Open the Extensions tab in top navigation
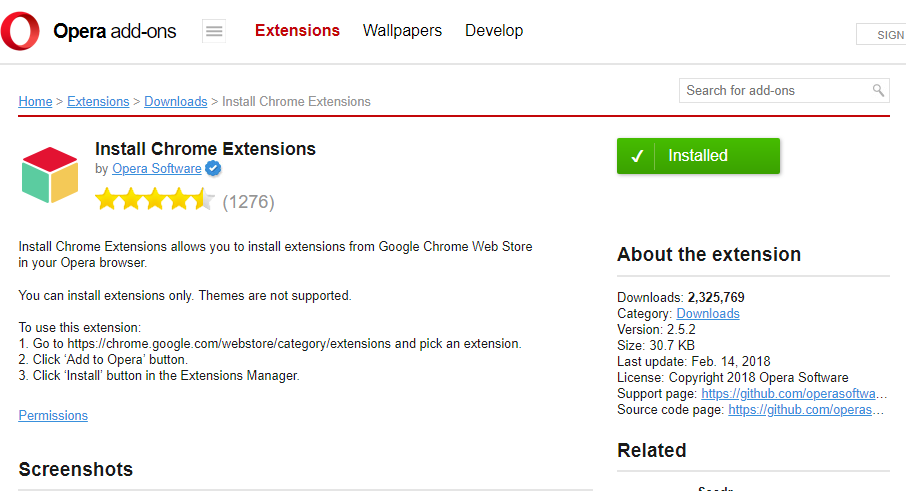Image resolution: width=906 pixels, height=491 pixels. tap(298, 31)
